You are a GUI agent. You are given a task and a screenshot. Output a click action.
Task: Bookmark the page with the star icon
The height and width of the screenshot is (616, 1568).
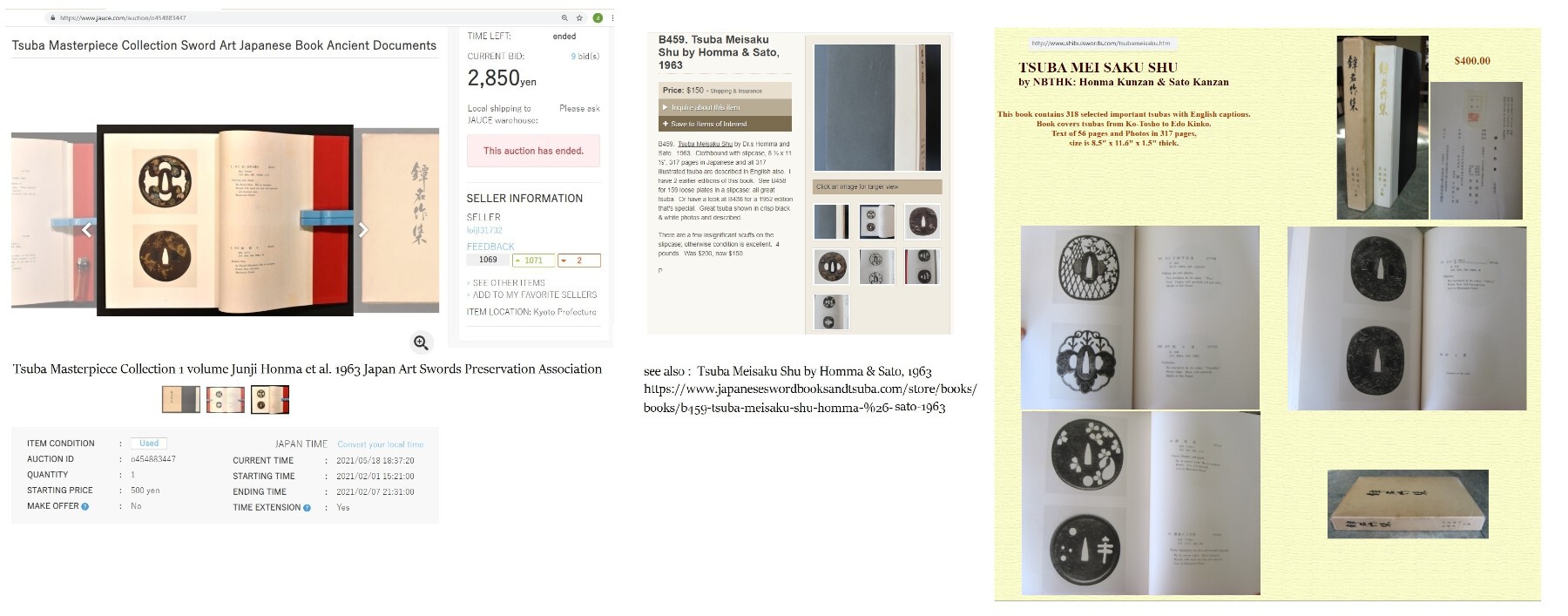pyautogui.click(x=579, y=17)
